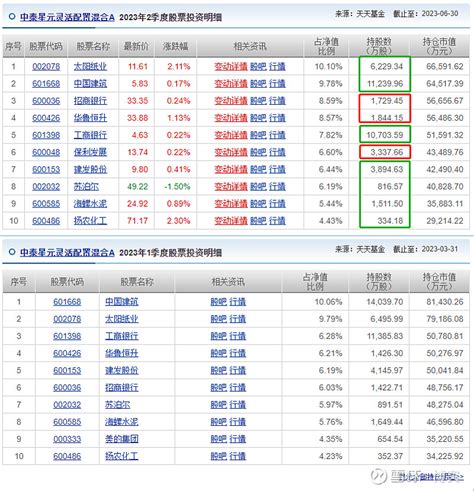The image size is (474, 491).
Task: Open 行情 link for 扬农化工 in Q1 table
Action: [238, 456]
